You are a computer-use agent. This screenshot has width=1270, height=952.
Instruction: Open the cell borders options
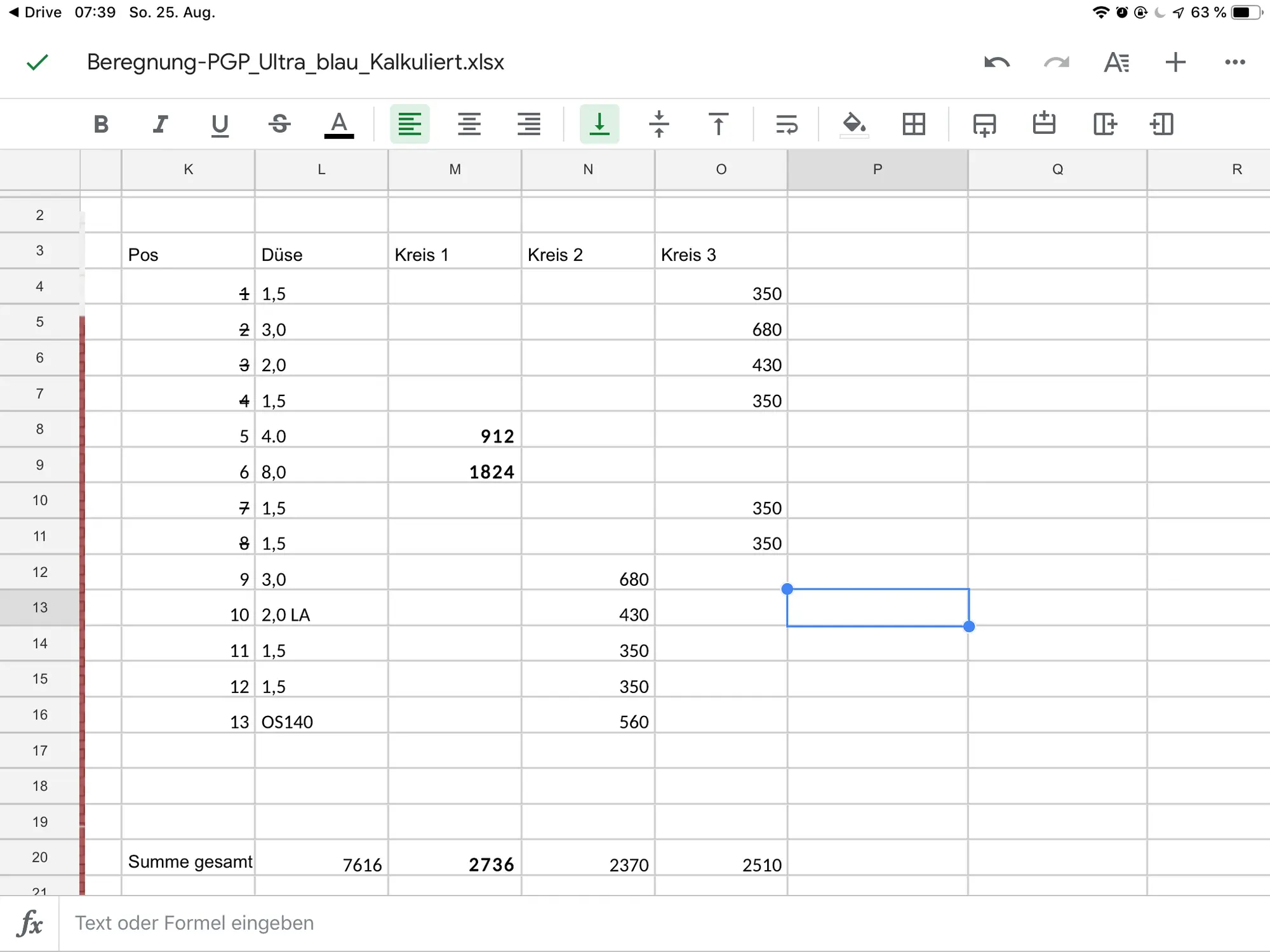pos(914,124)
